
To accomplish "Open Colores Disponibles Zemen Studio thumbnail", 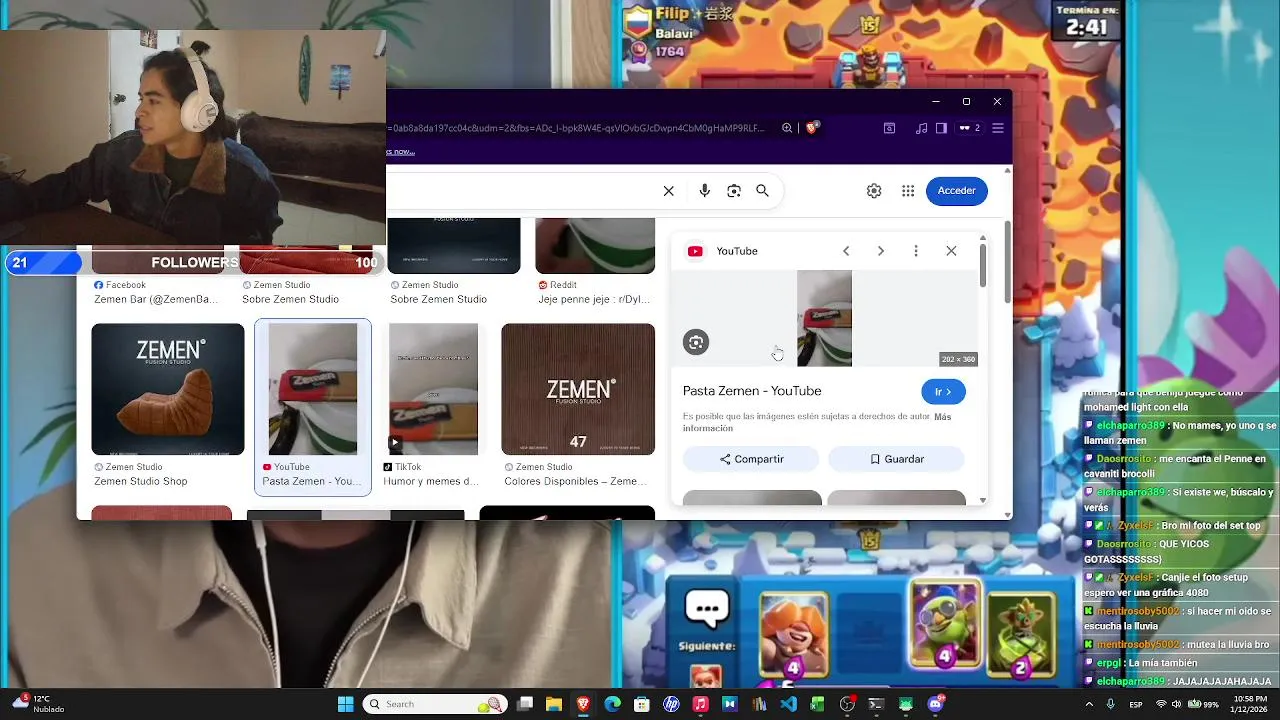I will [578, 389].
